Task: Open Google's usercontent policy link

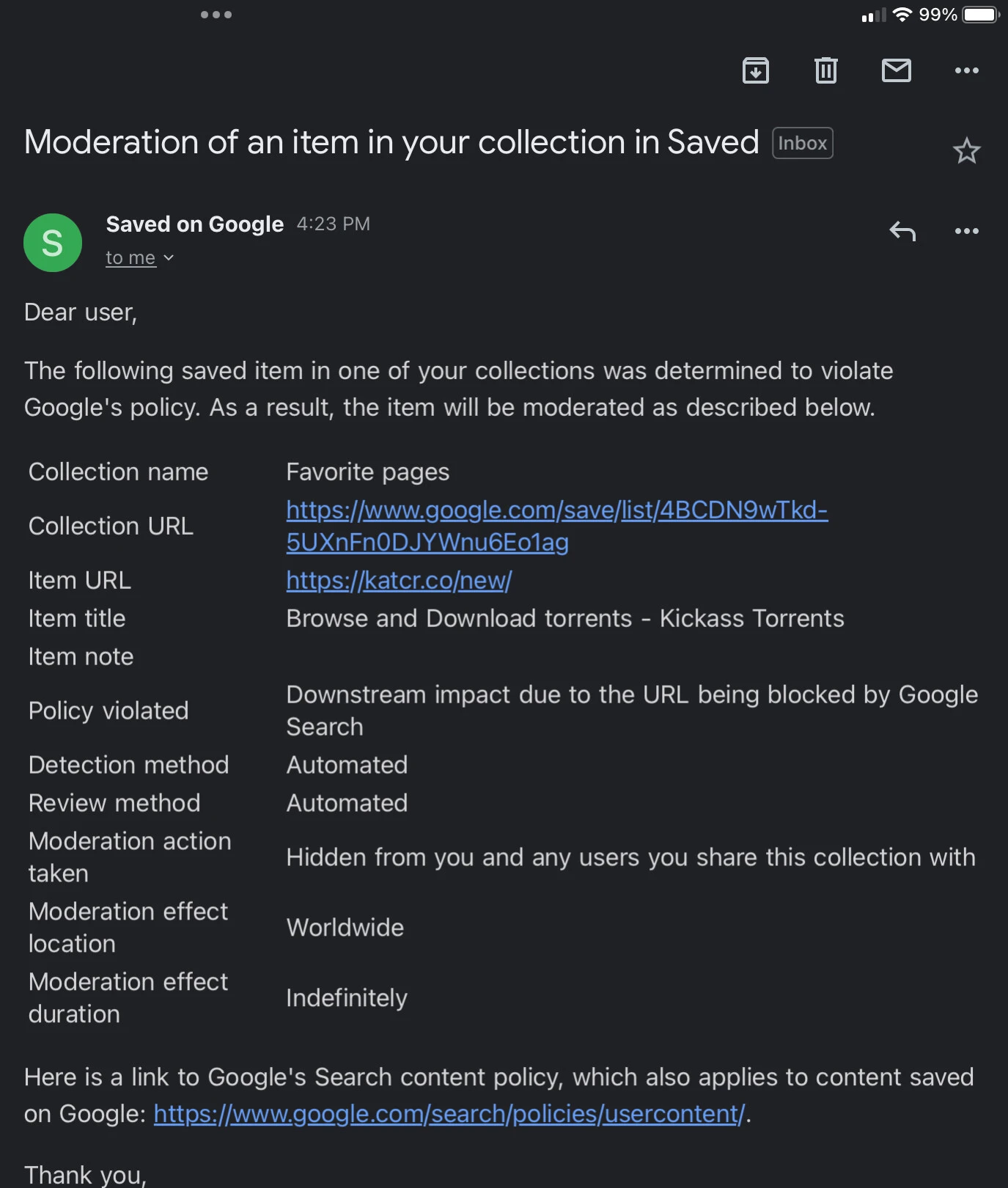Action: (449, 1114)
